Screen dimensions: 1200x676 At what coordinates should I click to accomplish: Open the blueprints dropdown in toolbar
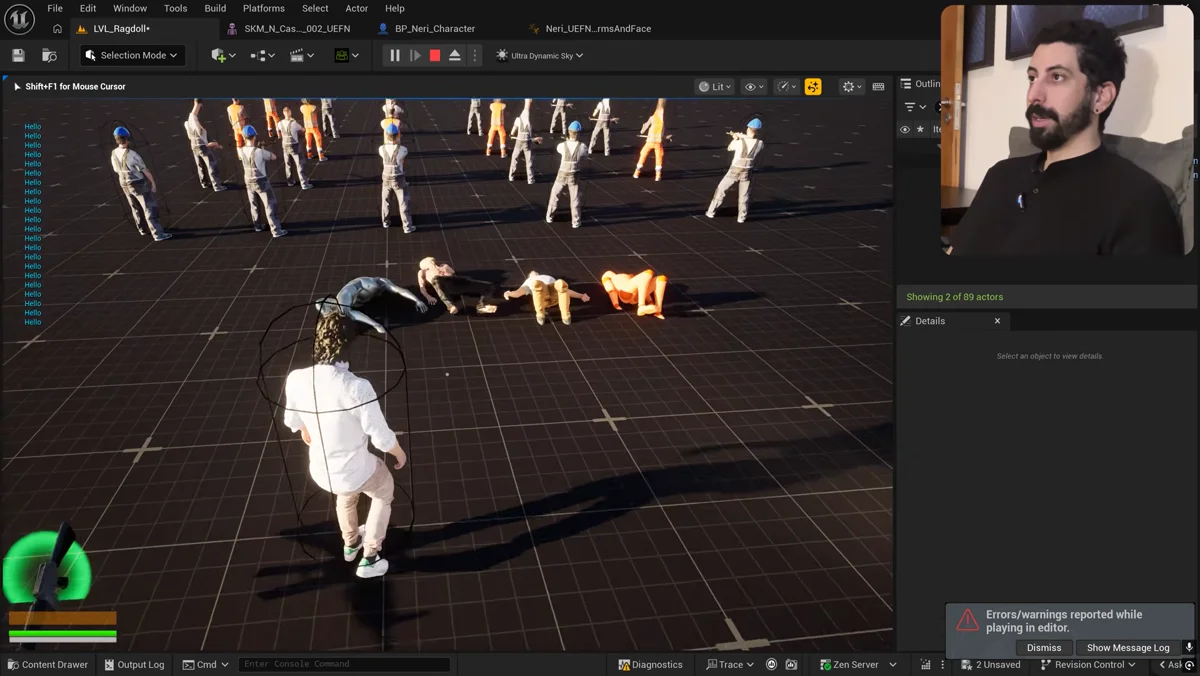pos(263,56)
